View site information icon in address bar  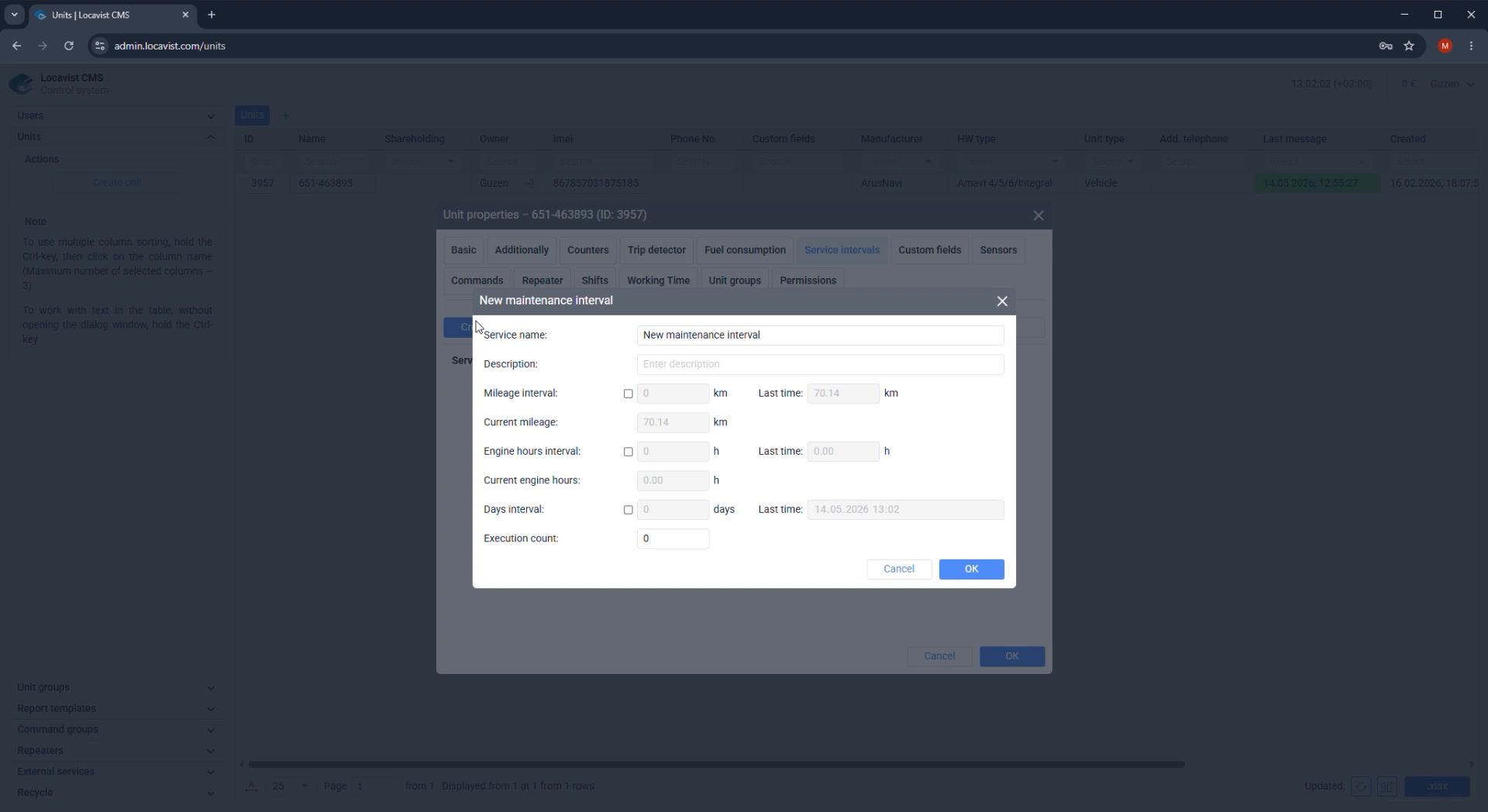[99, 46]
